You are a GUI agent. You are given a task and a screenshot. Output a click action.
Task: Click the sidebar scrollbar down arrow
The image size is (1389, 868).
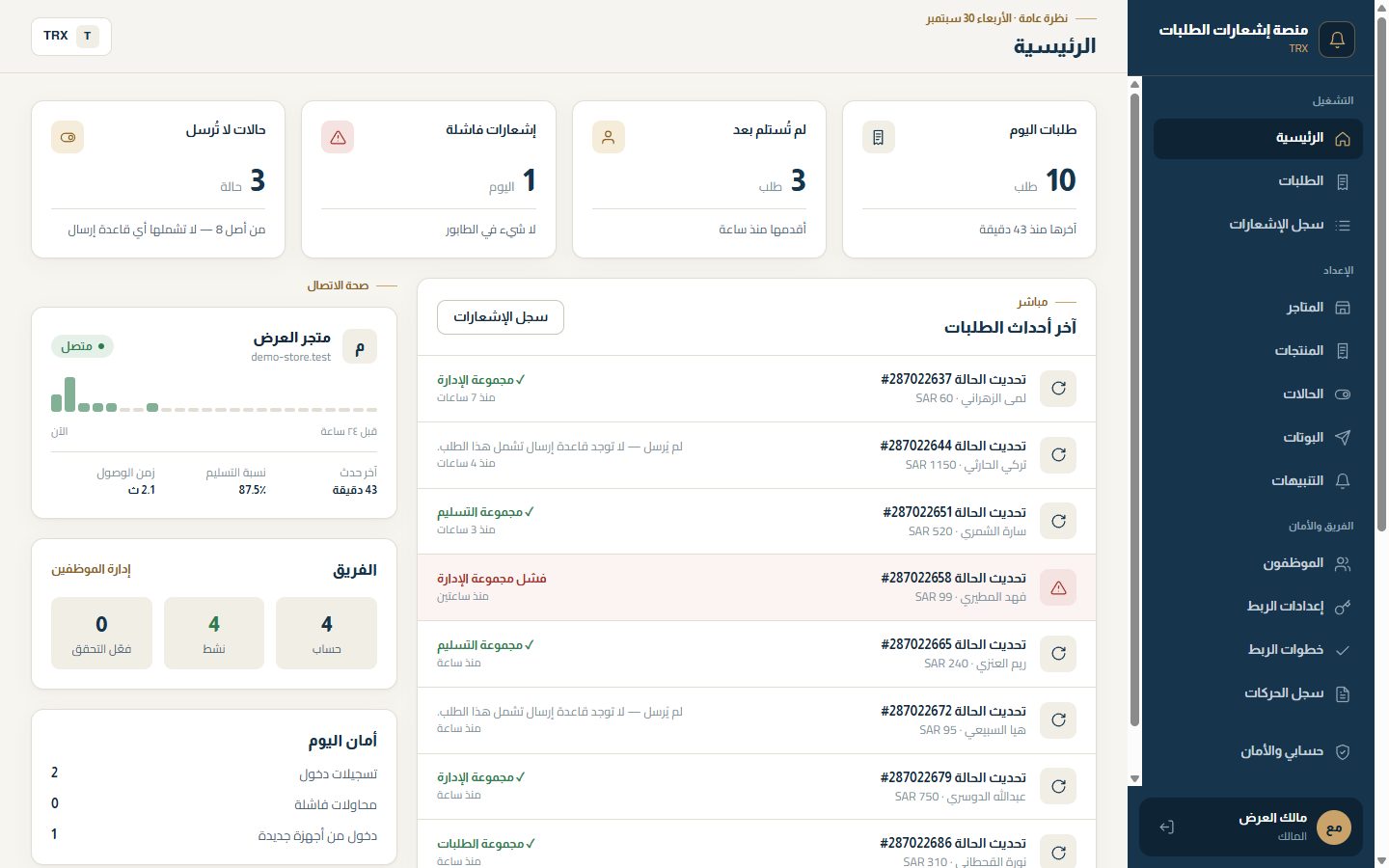pyautogui.click(x=1134, y=779)
